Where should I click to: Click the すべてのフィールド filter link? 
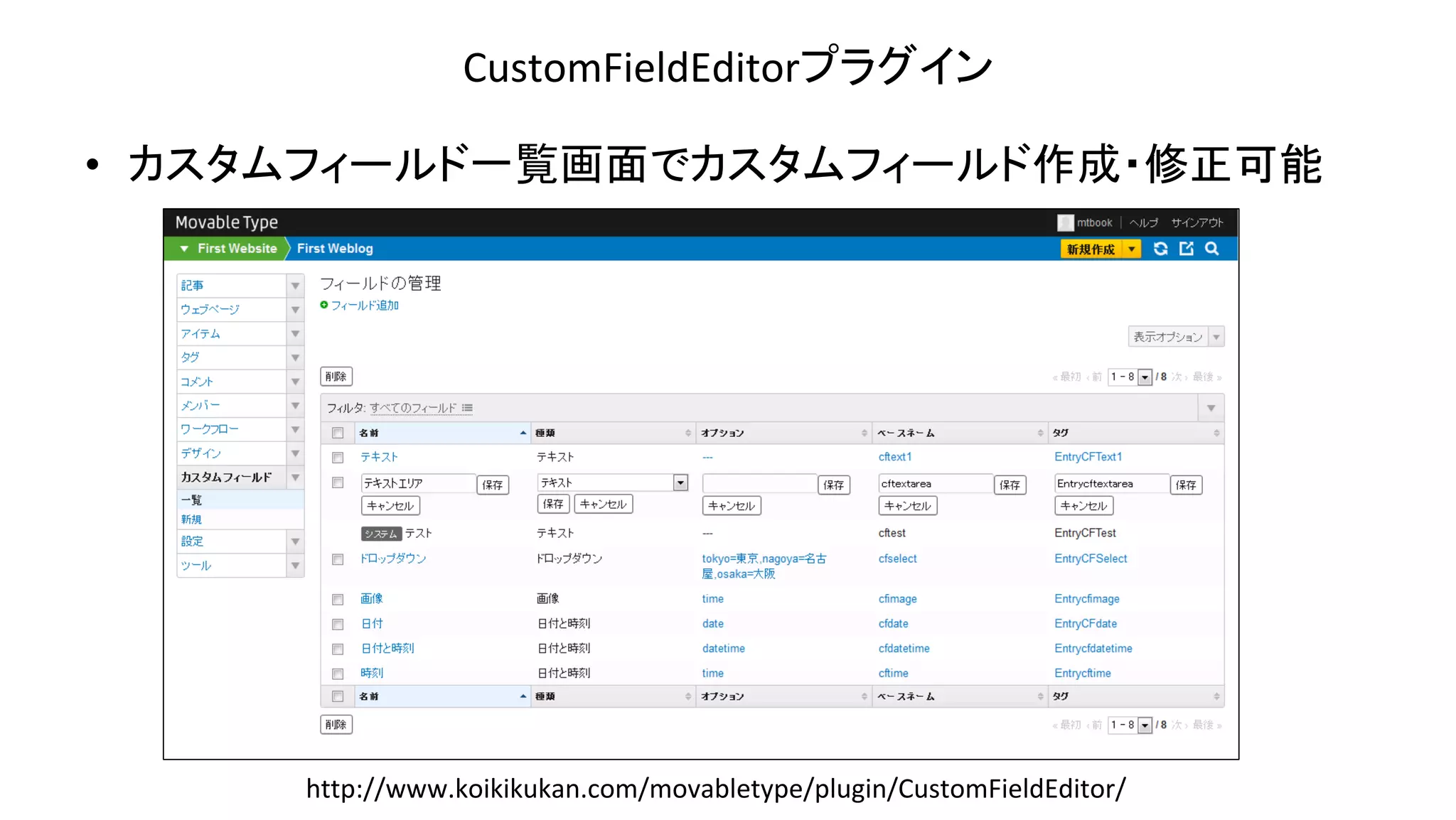(413, 408)
